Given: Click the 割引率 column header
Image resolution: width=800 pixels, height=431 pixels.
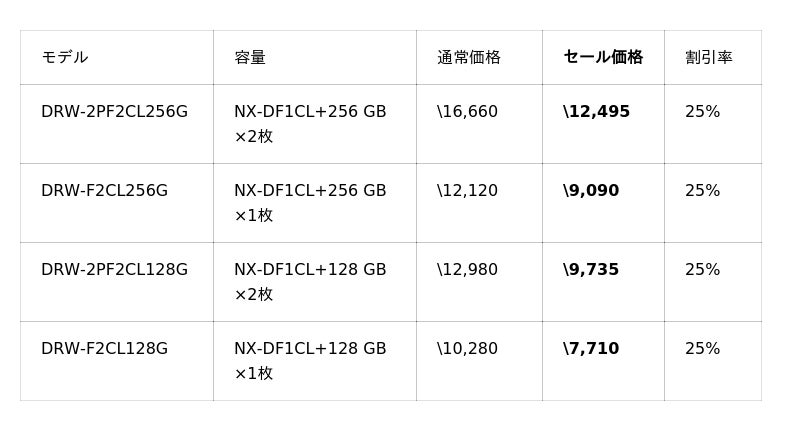Looking at the screenshot, I should tap(709, 58).
